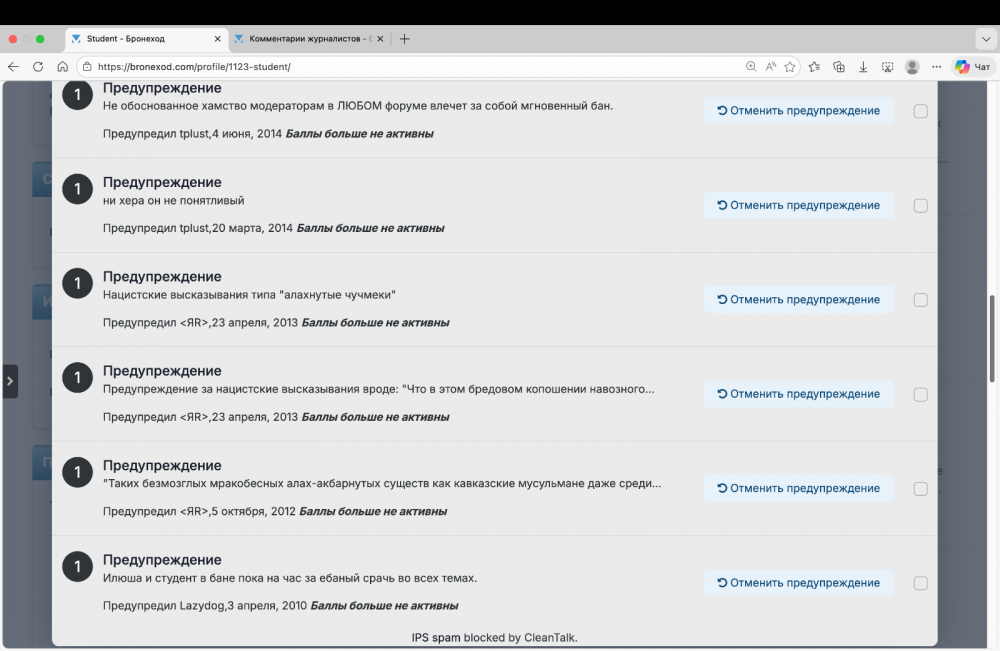1000x651 pixels.
Task: Open Copilot chat button labeled Чат
Action: 972,67
